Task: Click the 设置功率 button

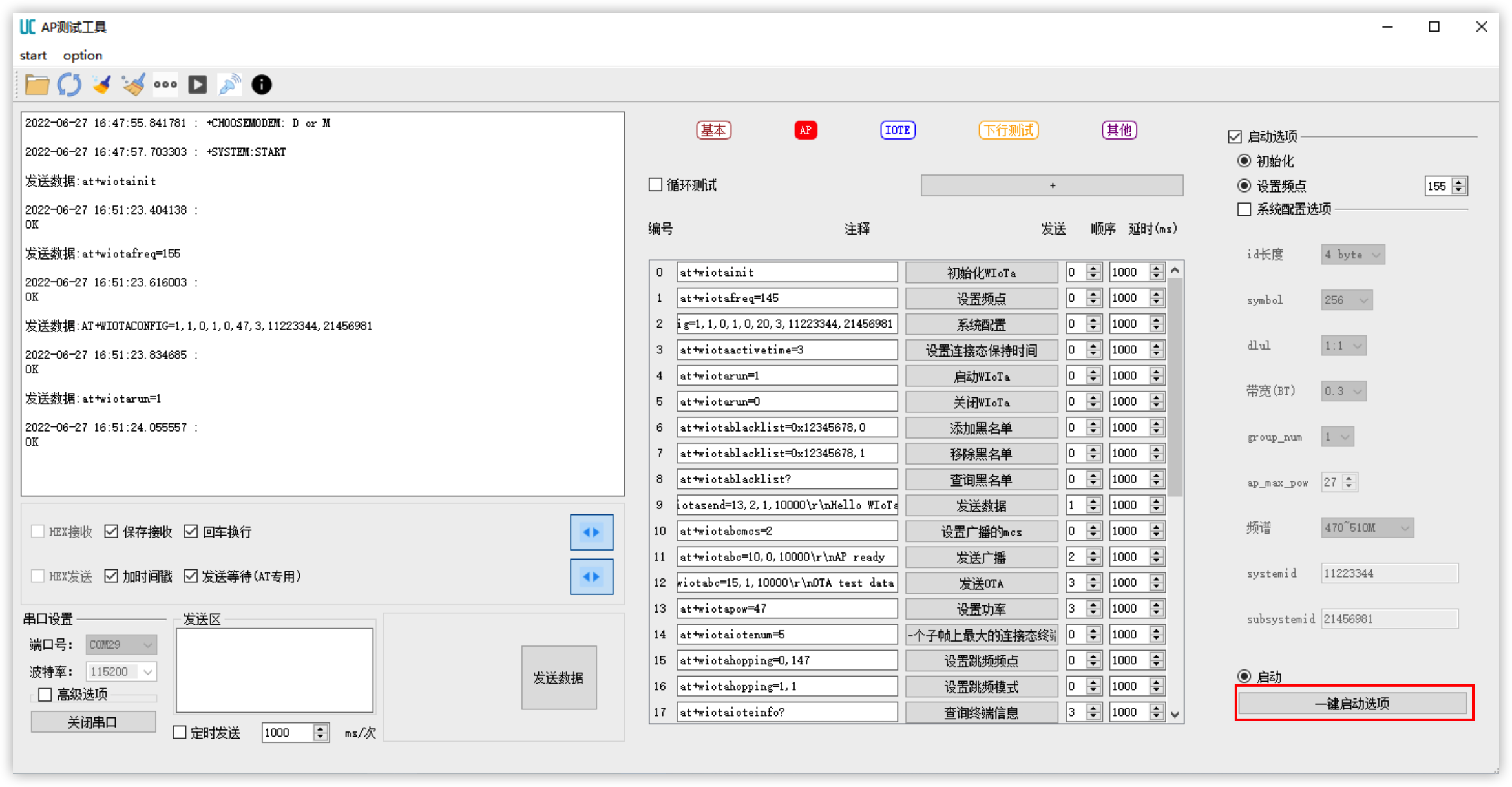Action: (x=981, y=609)
